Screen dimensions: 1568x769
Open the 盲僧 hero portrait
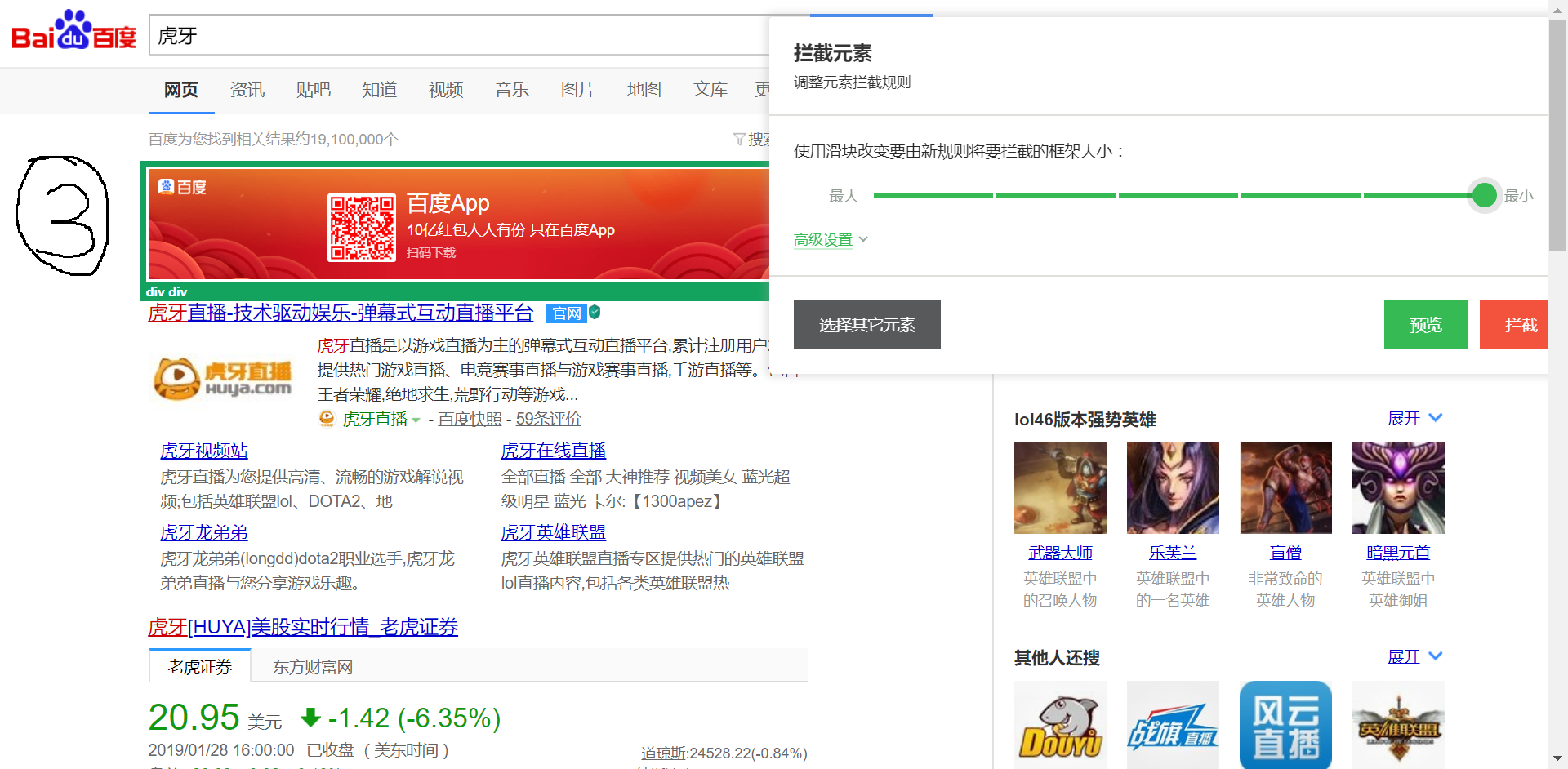coord(1285,488)
